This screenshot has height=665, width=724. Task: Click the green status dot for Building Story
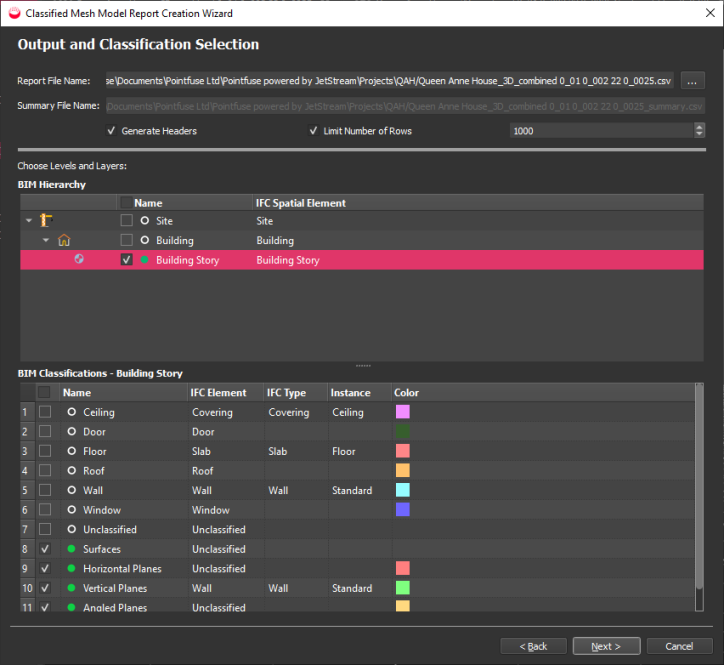pos(145,260)
